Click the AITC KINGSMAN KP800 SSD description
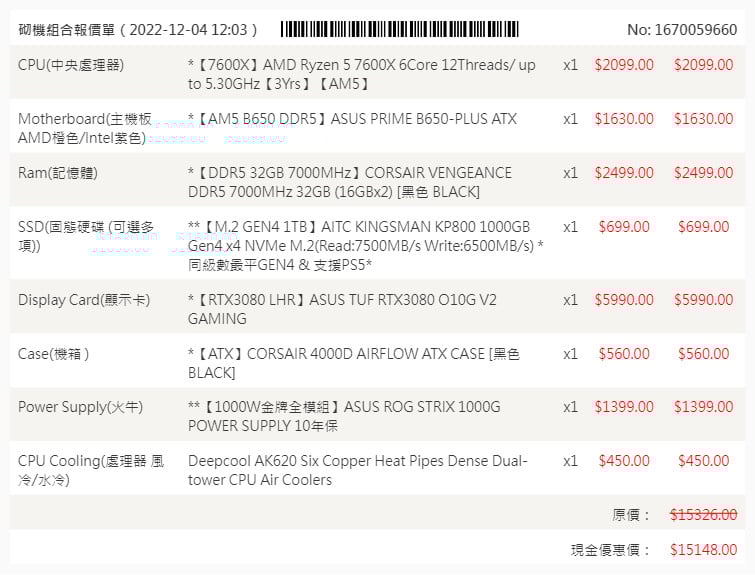Image resolution: width=755 pixels, height=575 pixels. (x=365, y=245)
